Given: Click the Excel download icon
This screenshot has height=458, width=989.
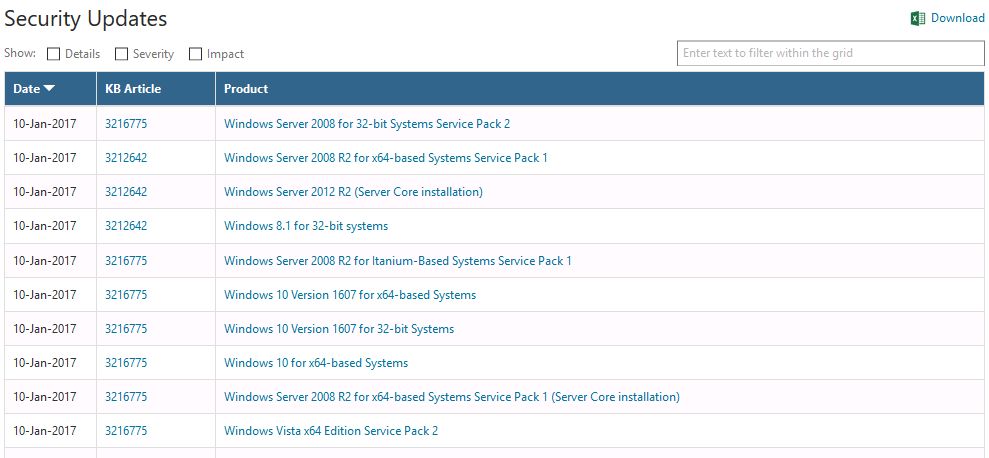Looking at the screenshot, I should pos(918,18).
